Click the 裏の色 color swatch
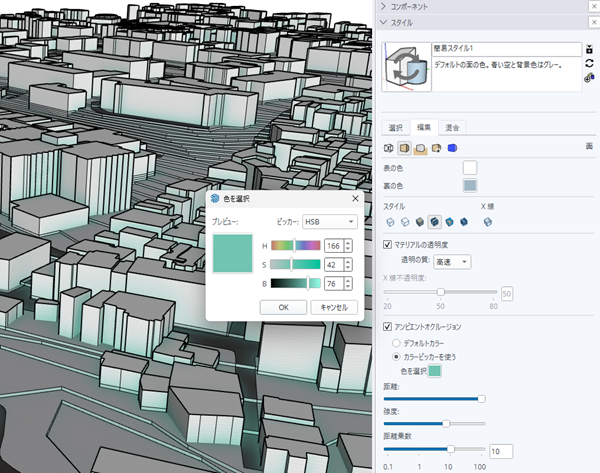Screen dimensions: 600x473 click(469, 185)
